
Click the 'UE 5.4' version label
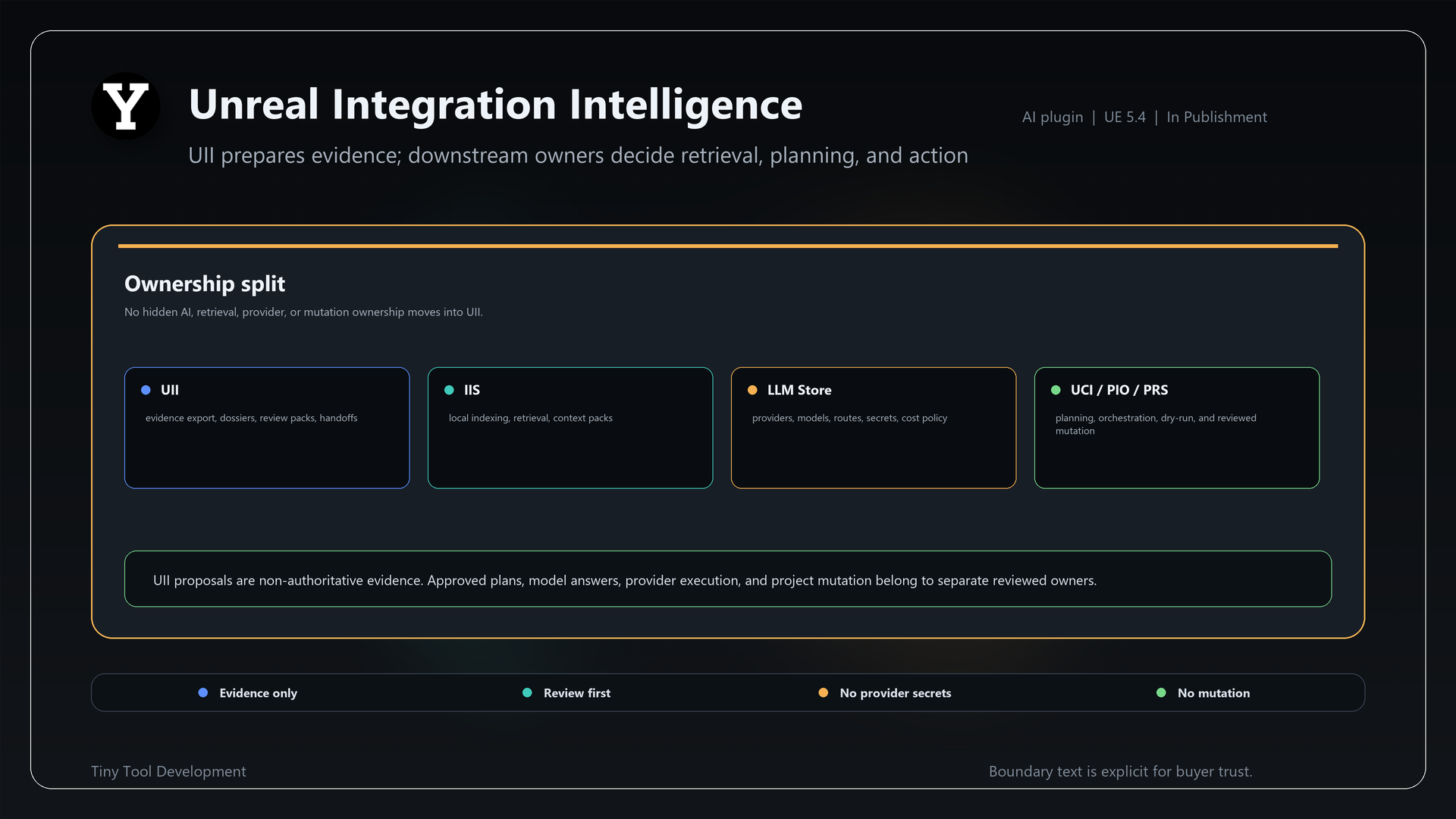(1125, 117)
